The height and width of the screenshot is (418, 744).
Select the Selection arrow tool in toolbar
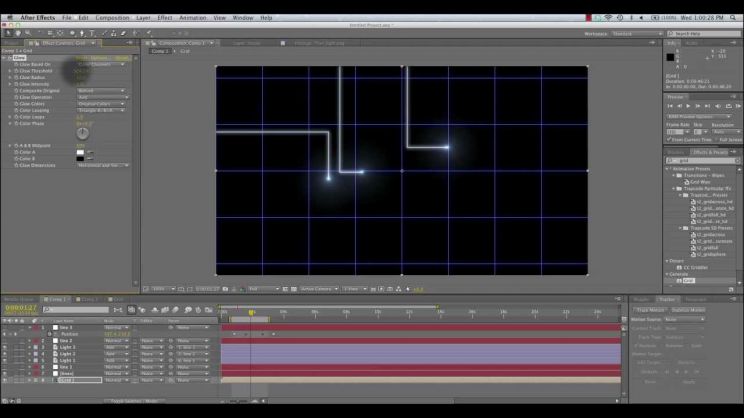pos(8,33)
